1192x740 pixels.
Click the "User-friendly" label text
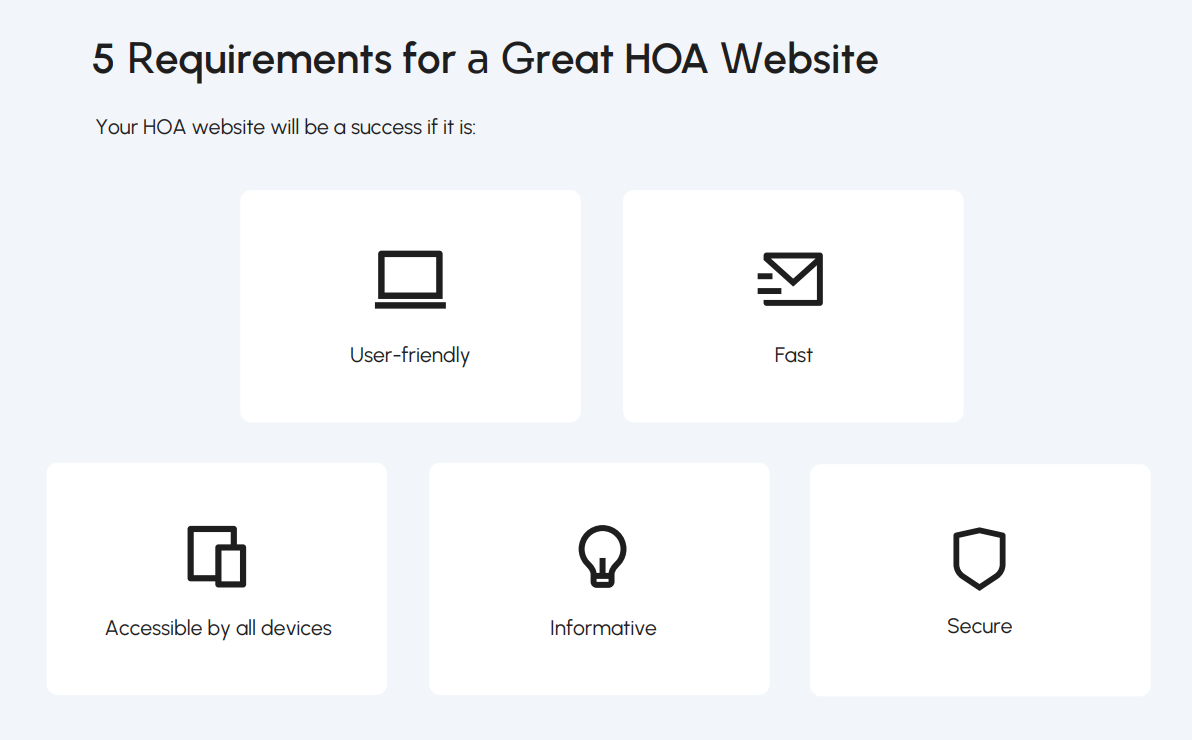410,356
